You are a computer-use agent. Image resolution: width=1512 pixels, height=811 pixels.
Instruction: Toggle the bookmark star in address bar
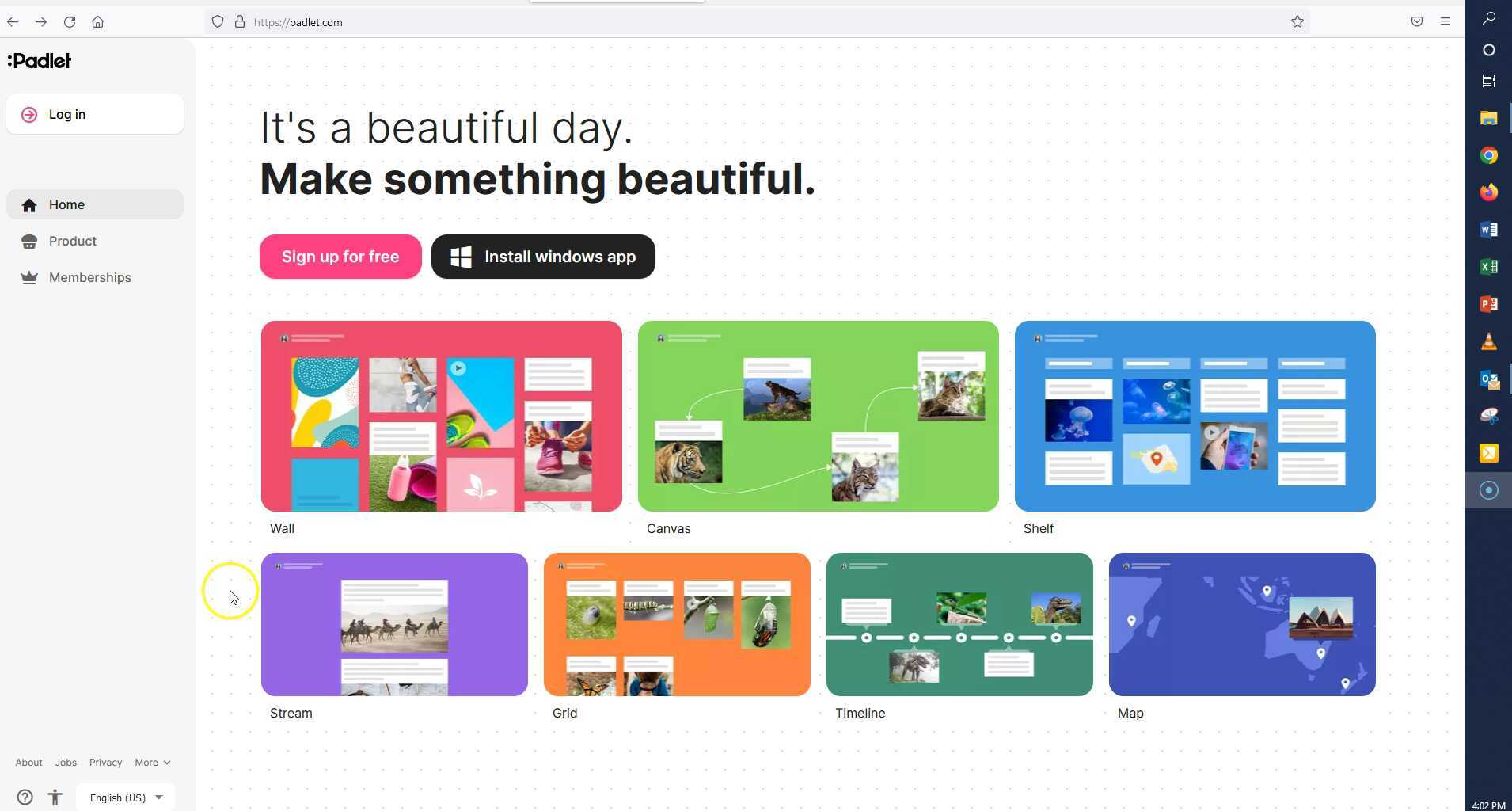[x=1297, y=21]
